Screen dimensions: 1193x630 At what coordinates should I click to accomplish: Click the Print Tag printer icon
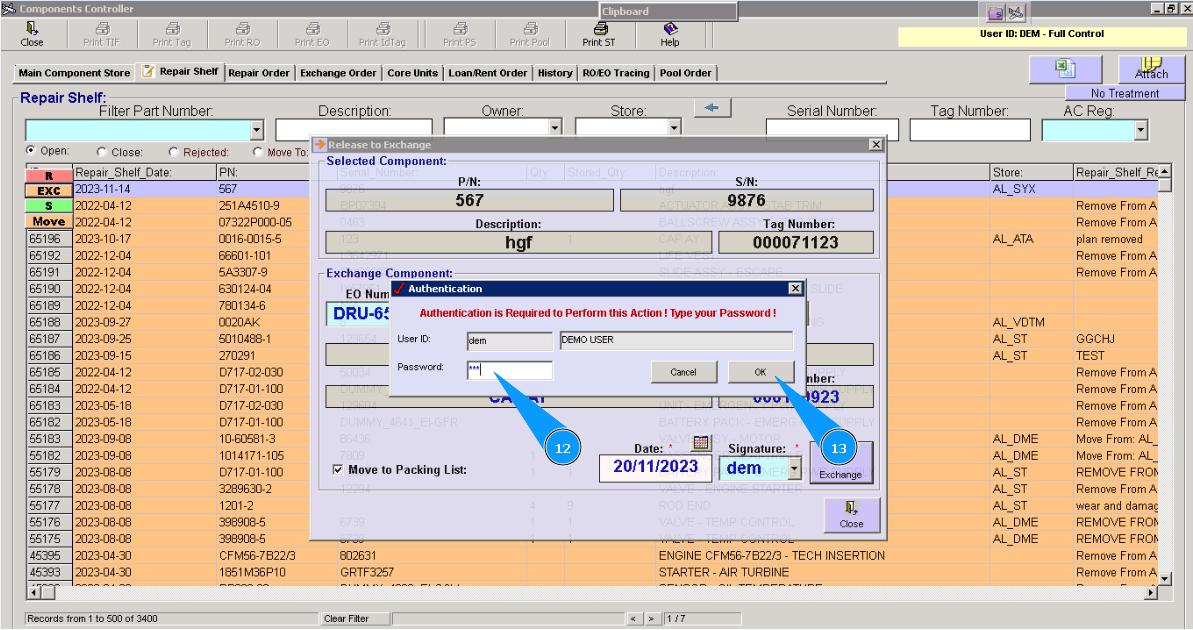172,28
